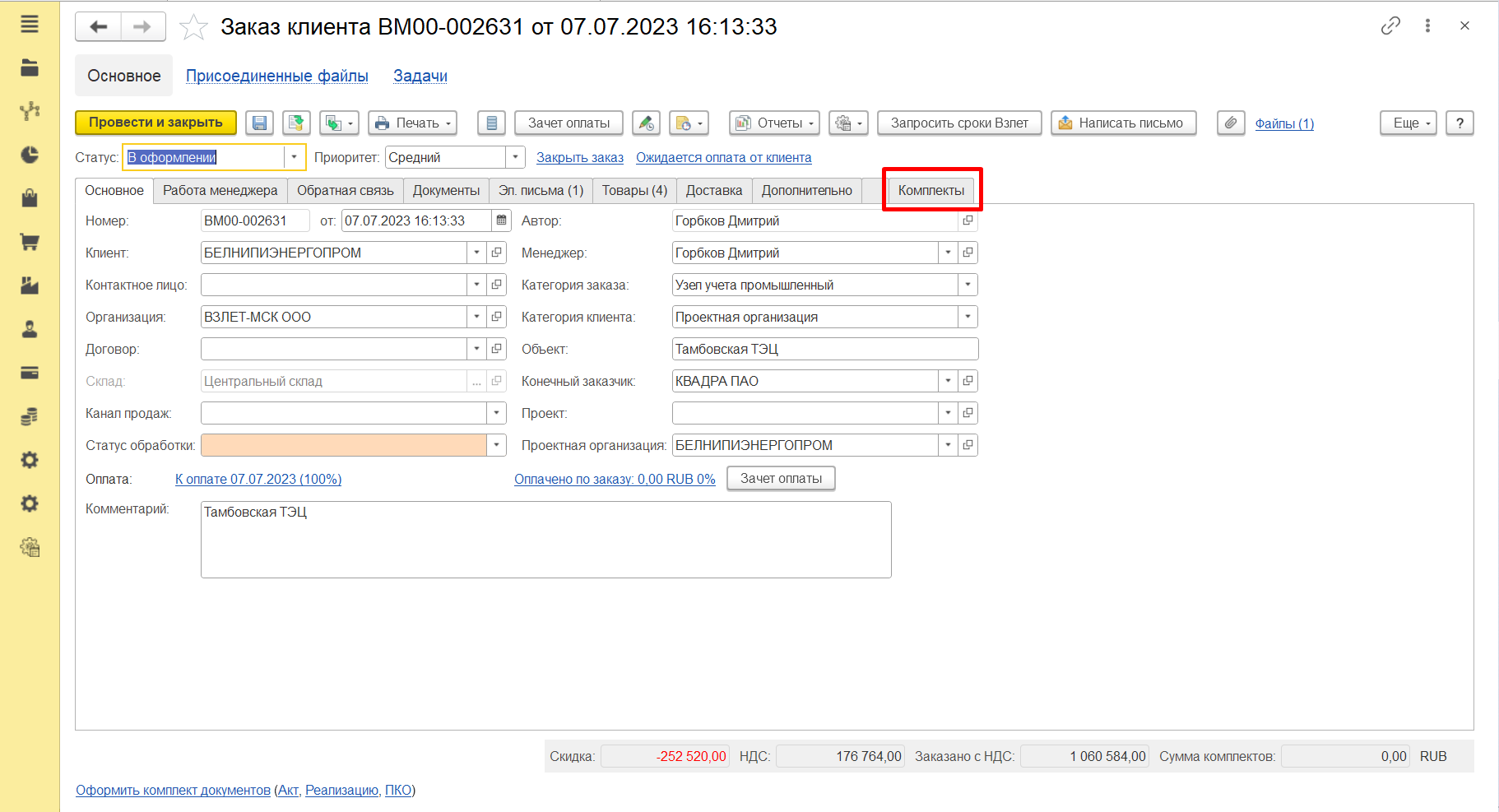Open the Доставка tab
This screenshot has width=1499, height=812.
tap(714, 190)
